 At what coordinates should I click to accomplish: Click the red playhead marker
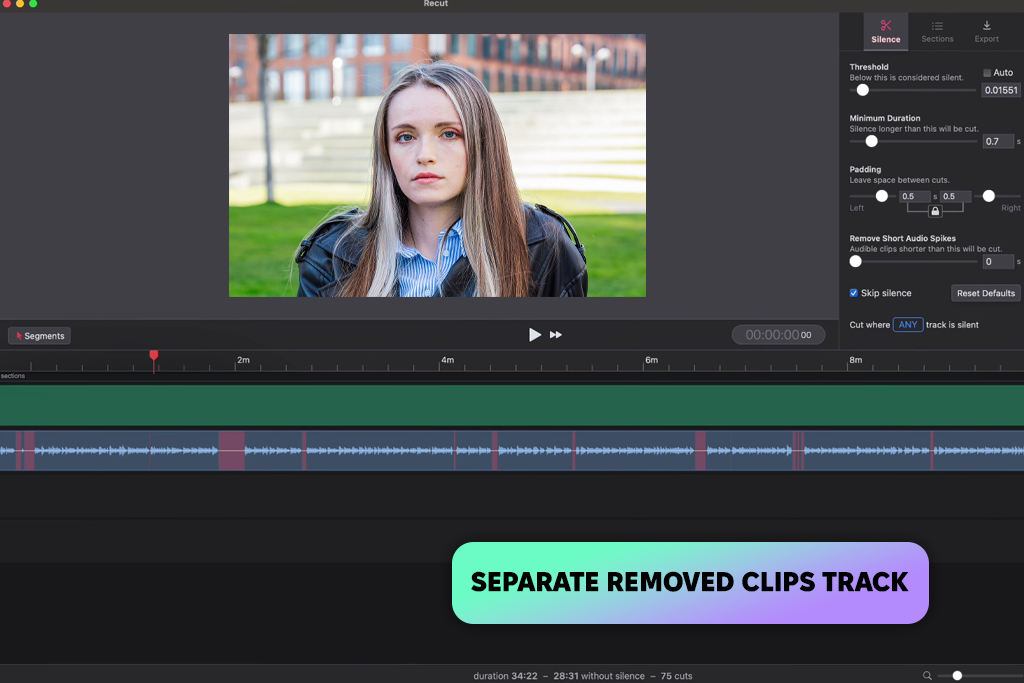point(153,355)
